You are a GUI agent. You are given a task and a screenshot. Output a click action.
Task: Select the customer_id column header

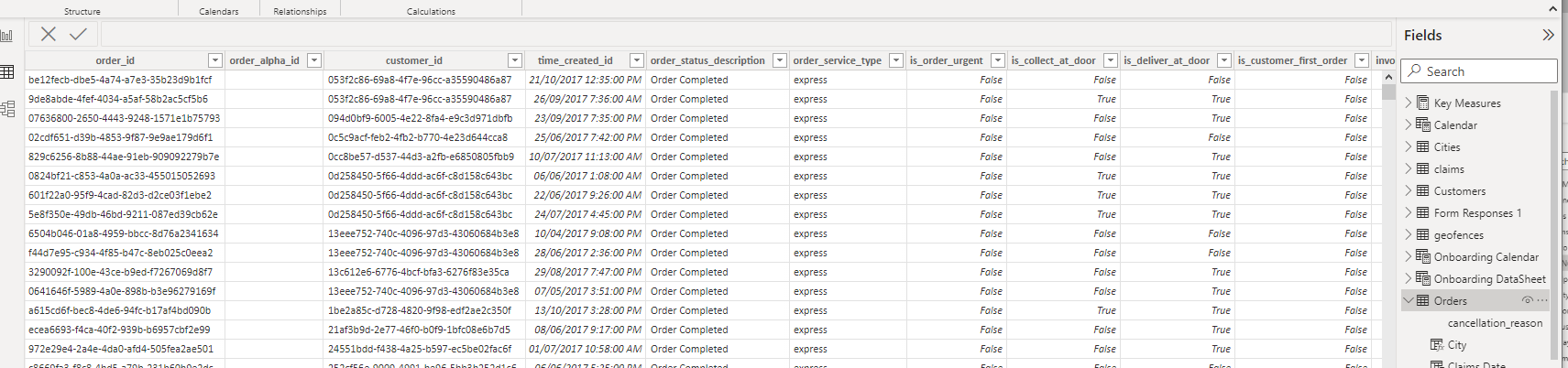[x=413, y=60]
